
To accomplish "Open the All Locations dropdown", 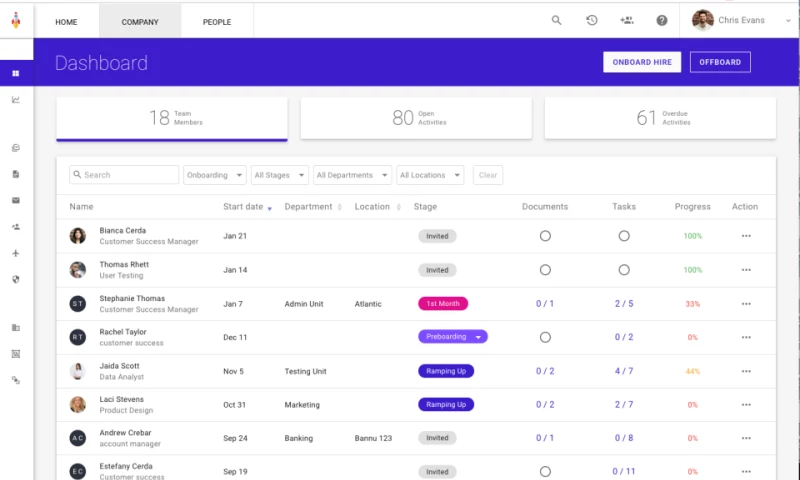I will point(430,175).
